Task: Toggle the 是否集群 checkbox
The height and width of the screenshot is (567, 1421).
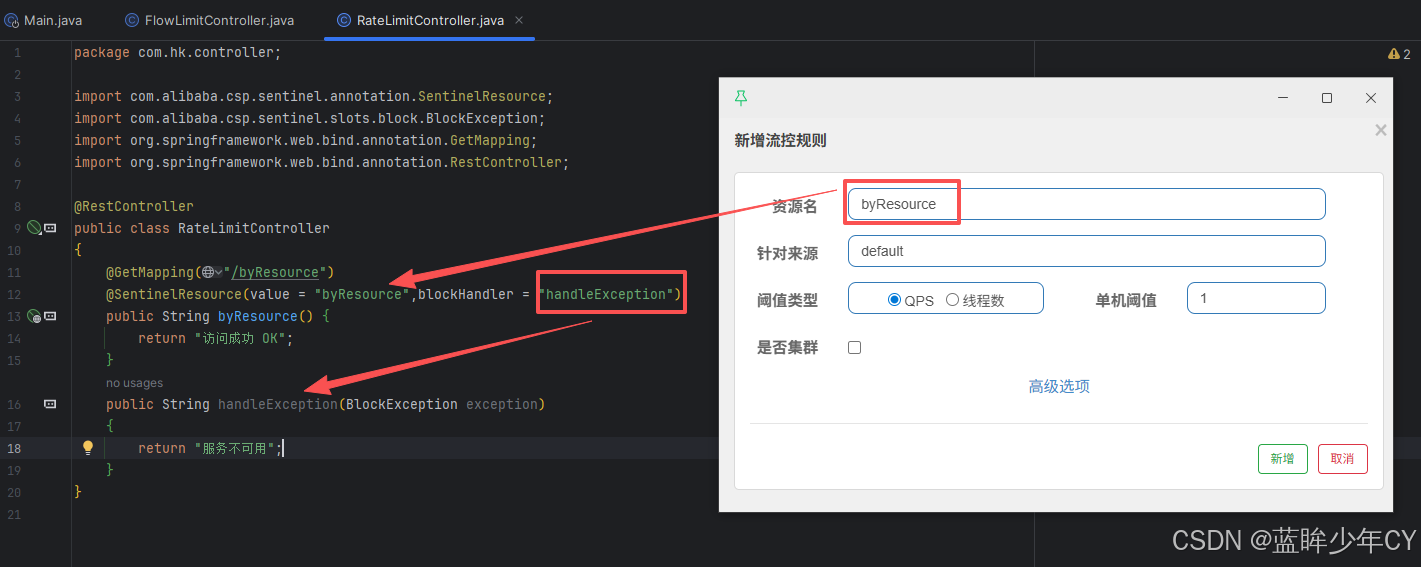Action: coord(854,348)
